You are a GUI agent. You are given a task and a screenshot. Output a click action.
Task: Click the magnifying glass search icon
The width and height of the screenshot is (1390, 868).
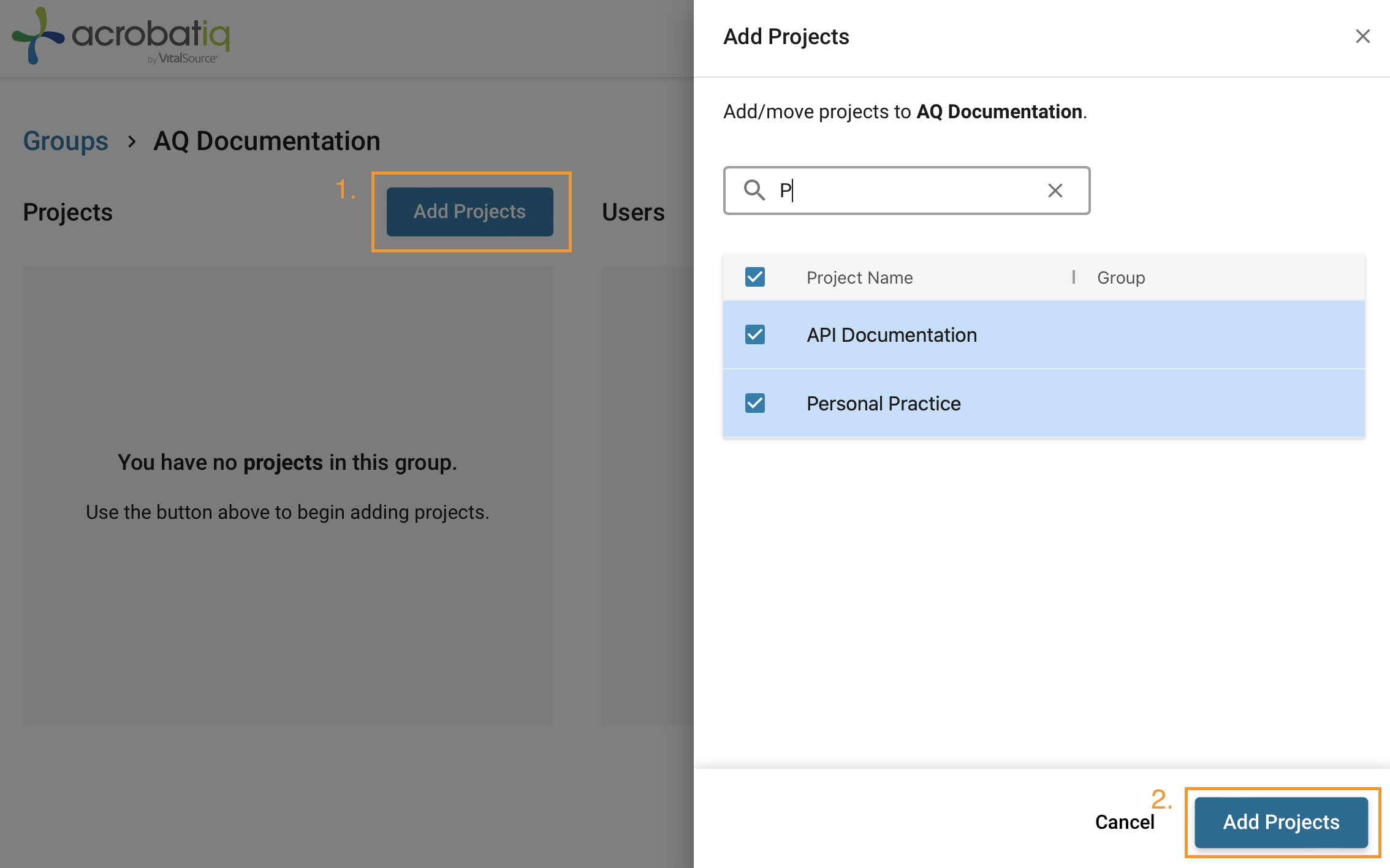tap(755, 191)
